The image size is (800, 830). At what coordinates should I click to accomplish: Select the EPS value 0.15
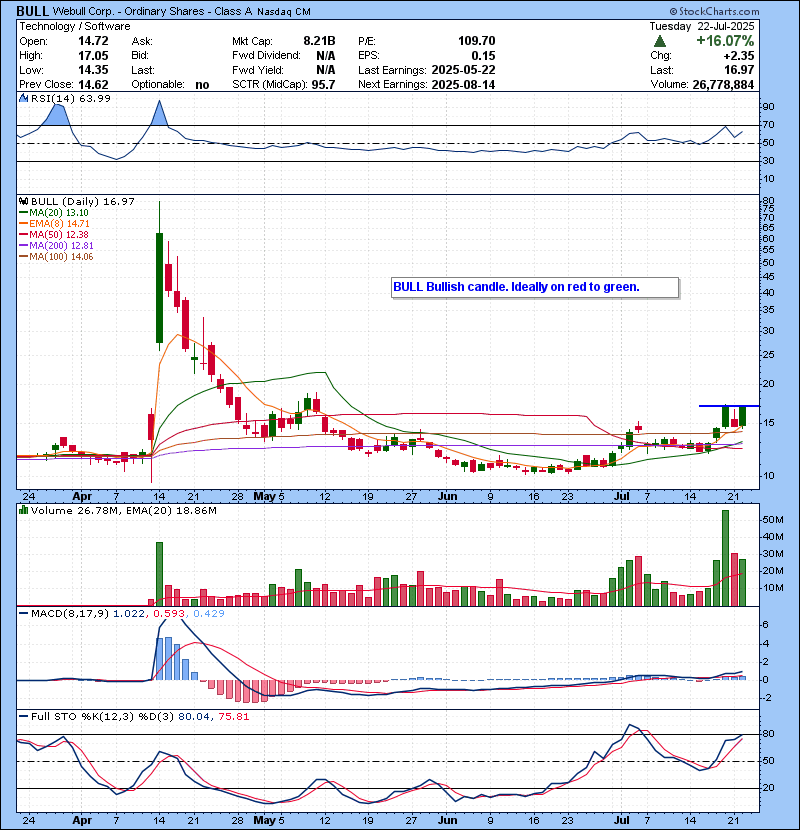pyautogui.click(x=483, y=56)
